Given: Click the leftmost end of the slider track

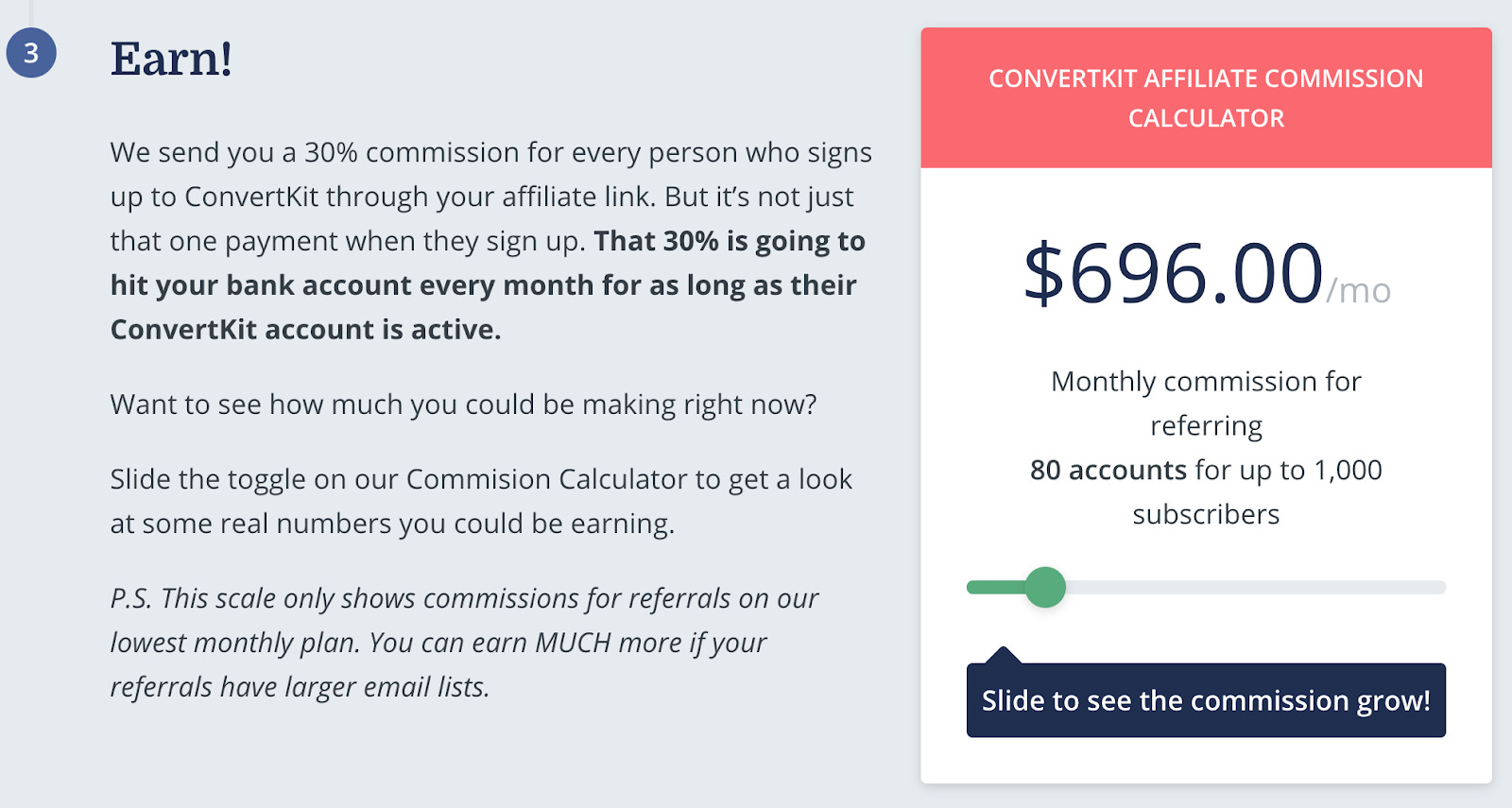Looking at the screenshot, I should pyautogui.click(x=971, y=587).
